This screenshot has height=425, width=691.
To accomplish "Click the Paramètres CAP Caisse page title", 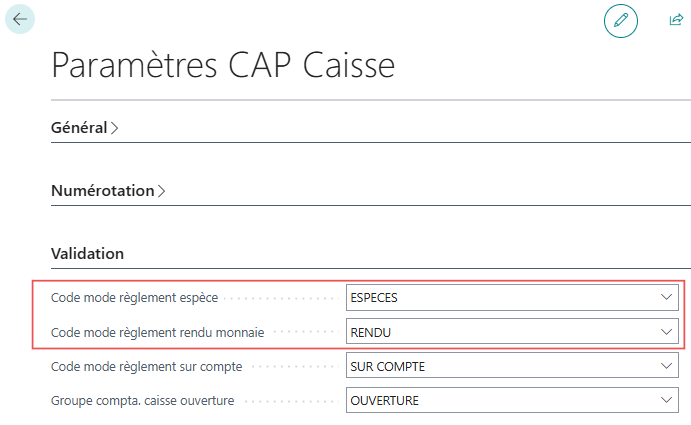I will (223, 65).
